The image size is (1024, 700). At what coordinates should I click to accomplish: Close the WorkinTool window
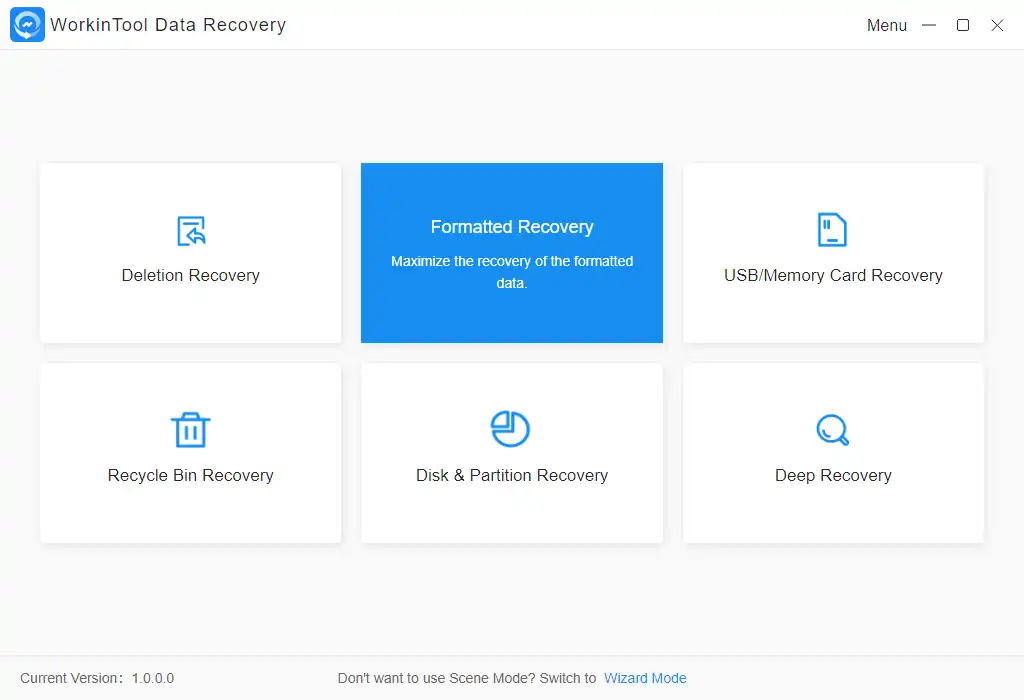tap(997, 25)
